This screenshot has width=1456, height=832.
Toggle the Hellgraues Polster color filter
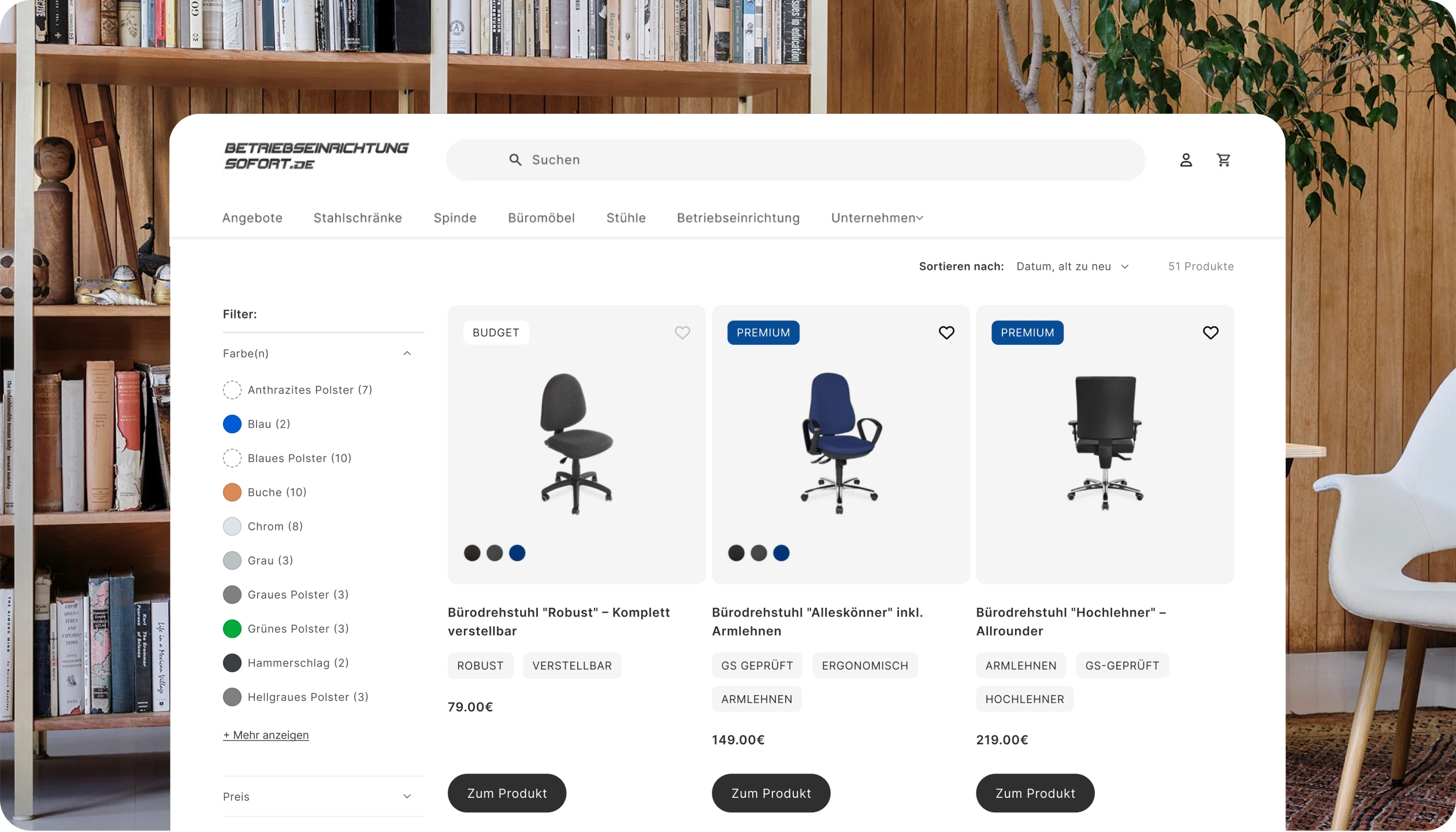(295, 697)
